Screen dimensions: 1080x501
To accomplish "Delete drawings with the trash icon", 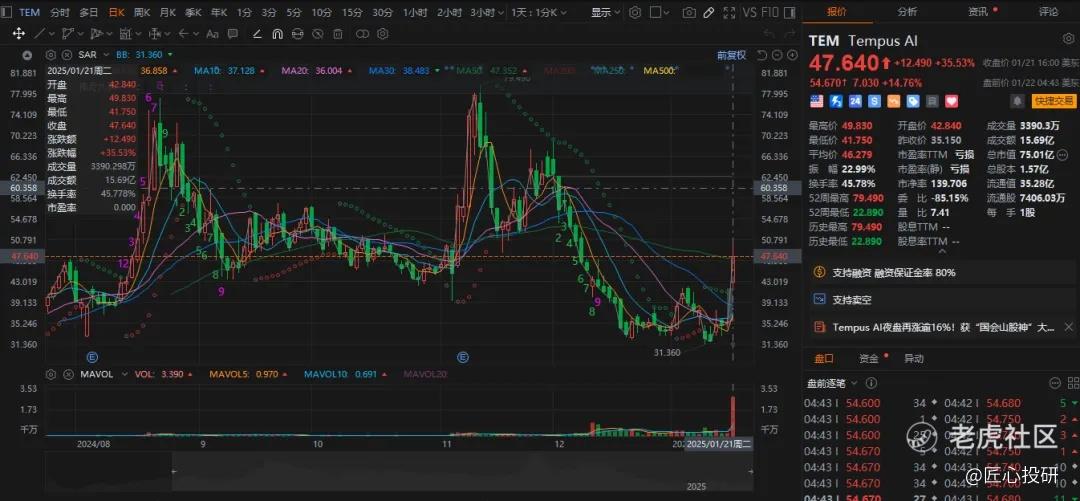I will pyautogui.click(x=338, y=34).
